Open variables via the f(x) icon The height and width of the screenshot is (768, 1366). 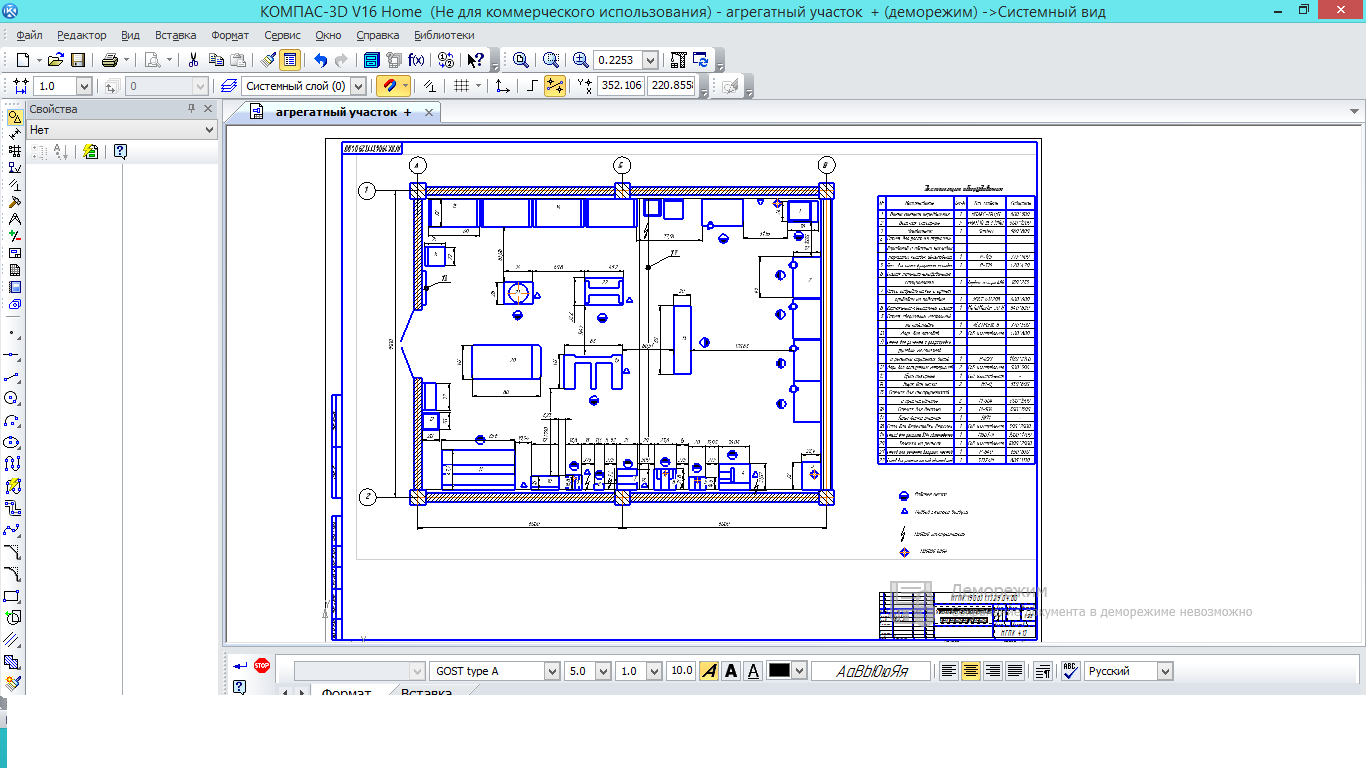point(416,60)
